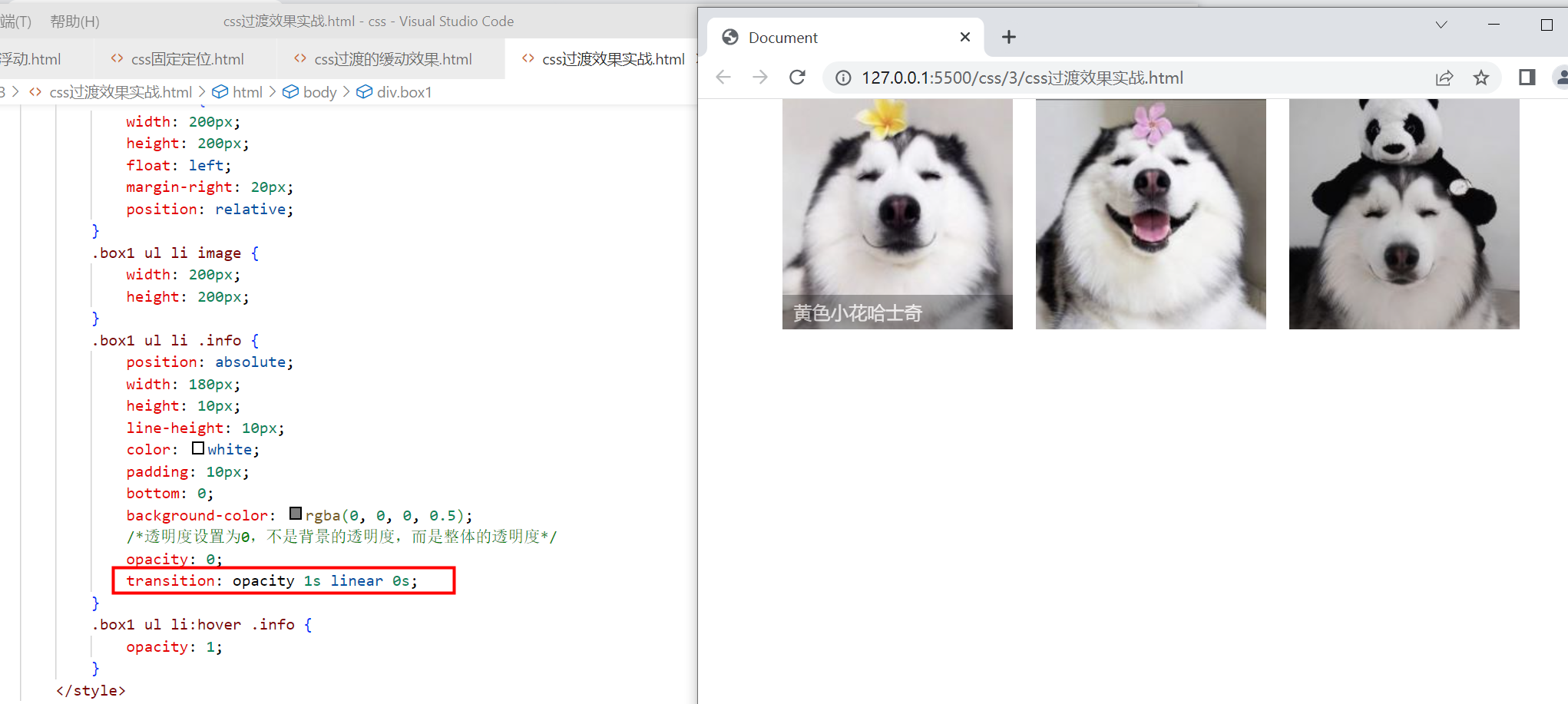The width and height of the screenshot is (1568, 704).
Task: Switch to 浮动.html editor tab
Action: coord(31,59)
